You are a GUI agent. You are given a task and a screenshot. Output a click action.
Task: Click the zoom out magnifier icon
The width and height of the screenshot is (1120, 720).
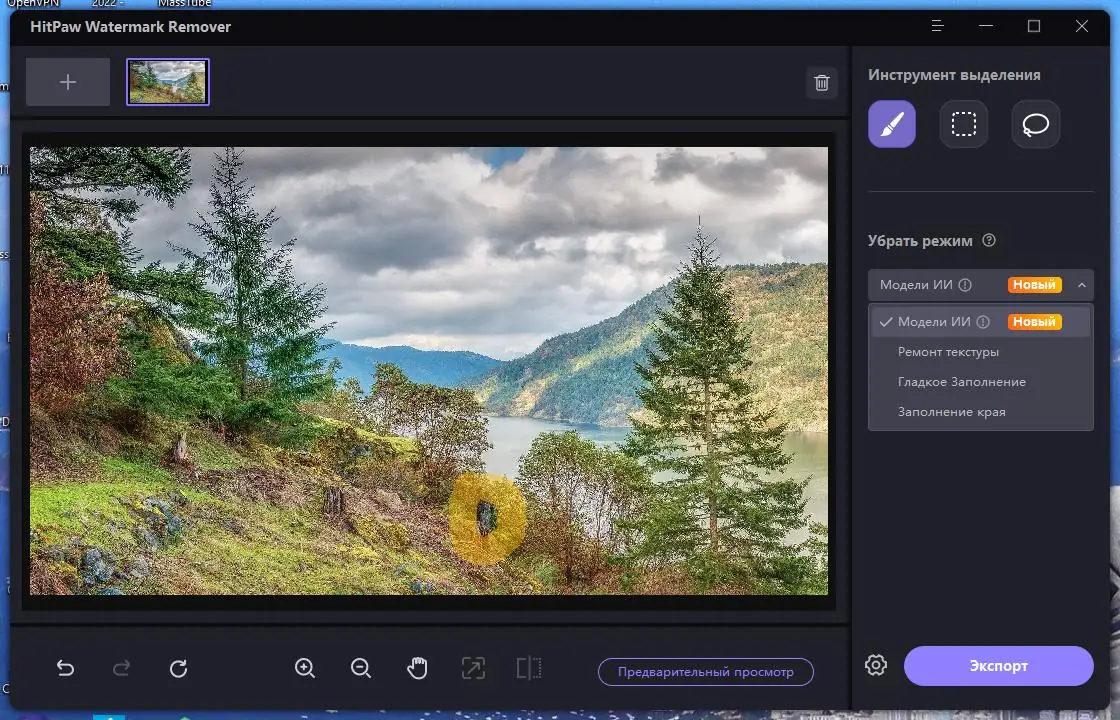[361, 668]
